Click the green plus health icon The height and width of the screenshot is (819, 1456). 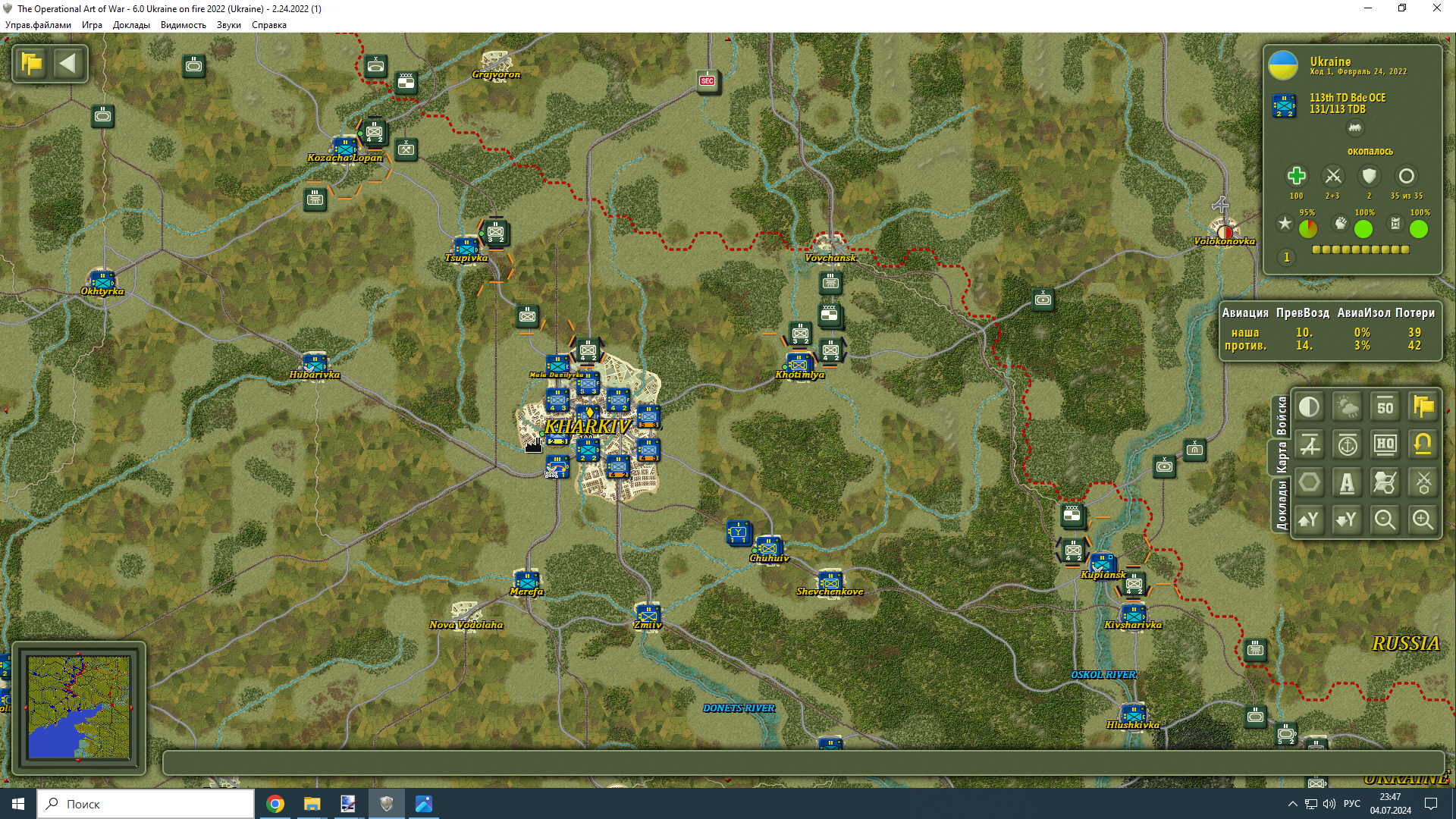(1296, 176)
